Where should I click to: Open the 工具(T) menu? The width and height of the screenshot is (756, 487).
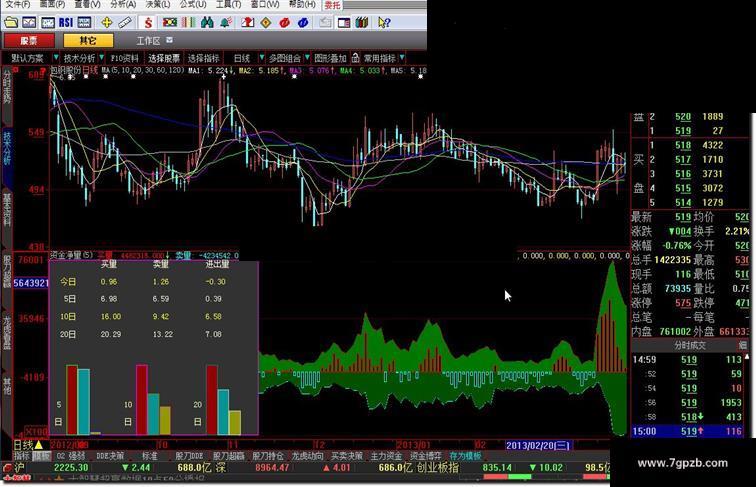[x=228, y=4]
